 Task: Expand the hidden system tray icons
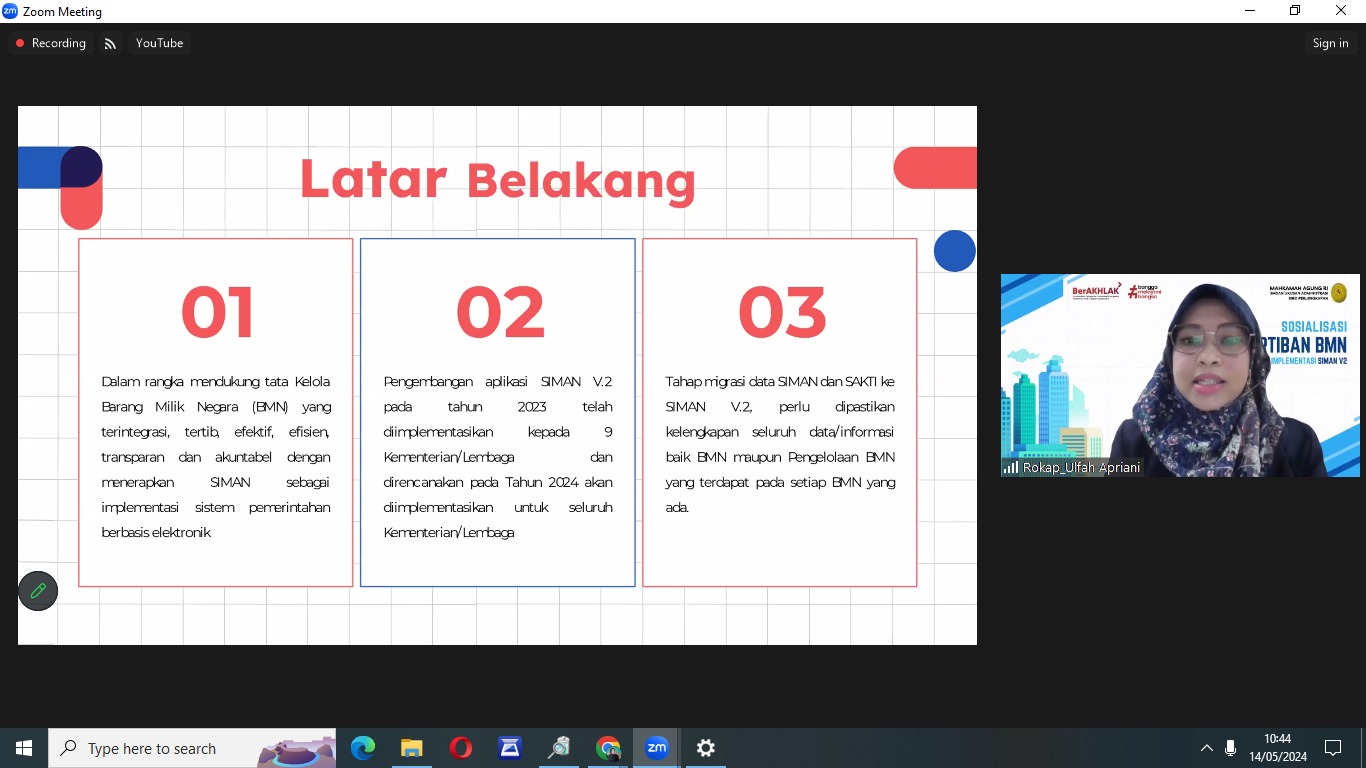click(x=1207, y=748)
